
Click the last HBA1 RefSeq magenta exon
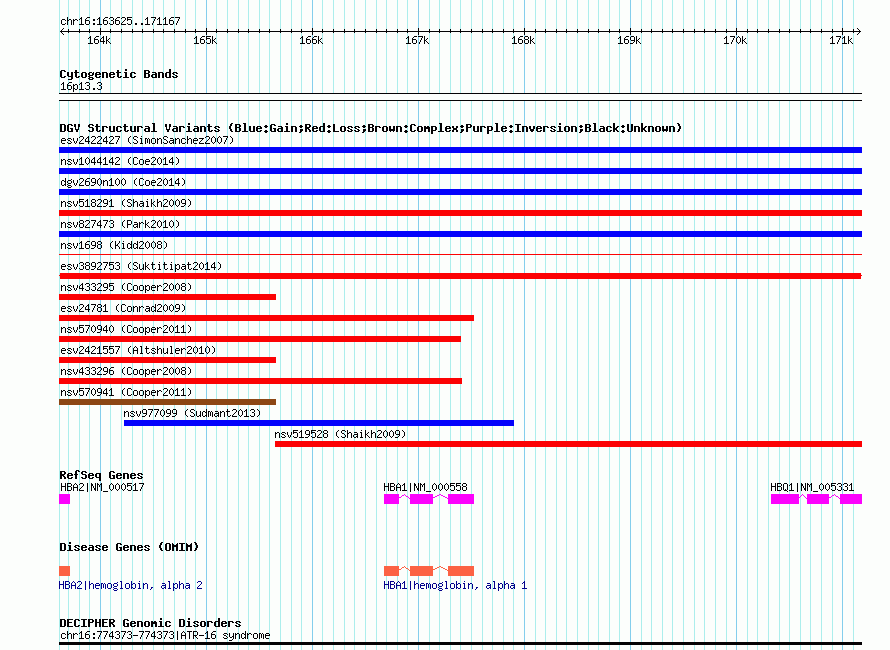(x=461, y=499)
